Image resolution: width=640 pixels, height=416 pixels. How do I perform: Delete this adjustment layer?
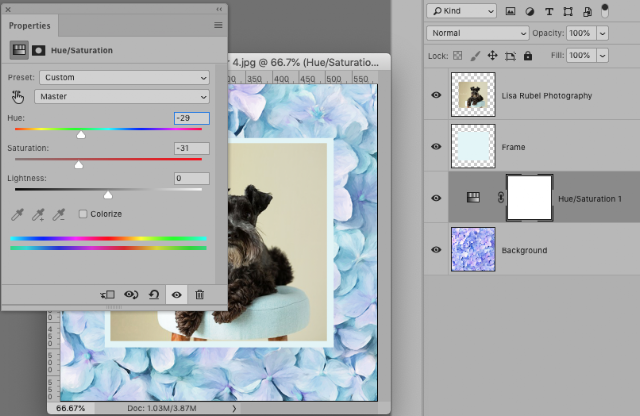coord(199,295)
